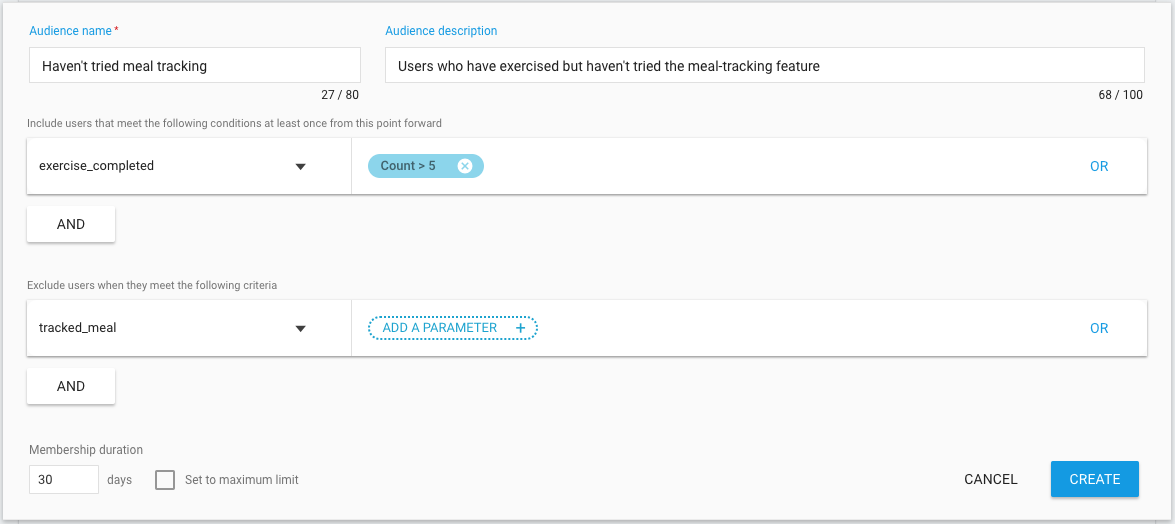Viewport: 1175px width, 524px height.
Task: Click the Audience description label
Action: [x=441, y=31]
